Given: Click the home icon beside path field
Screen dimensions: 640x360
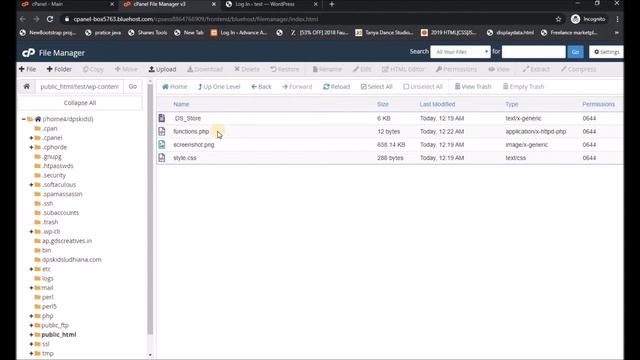Looking at the screenshot, I should pyautogui.click(x=27, y=87).
